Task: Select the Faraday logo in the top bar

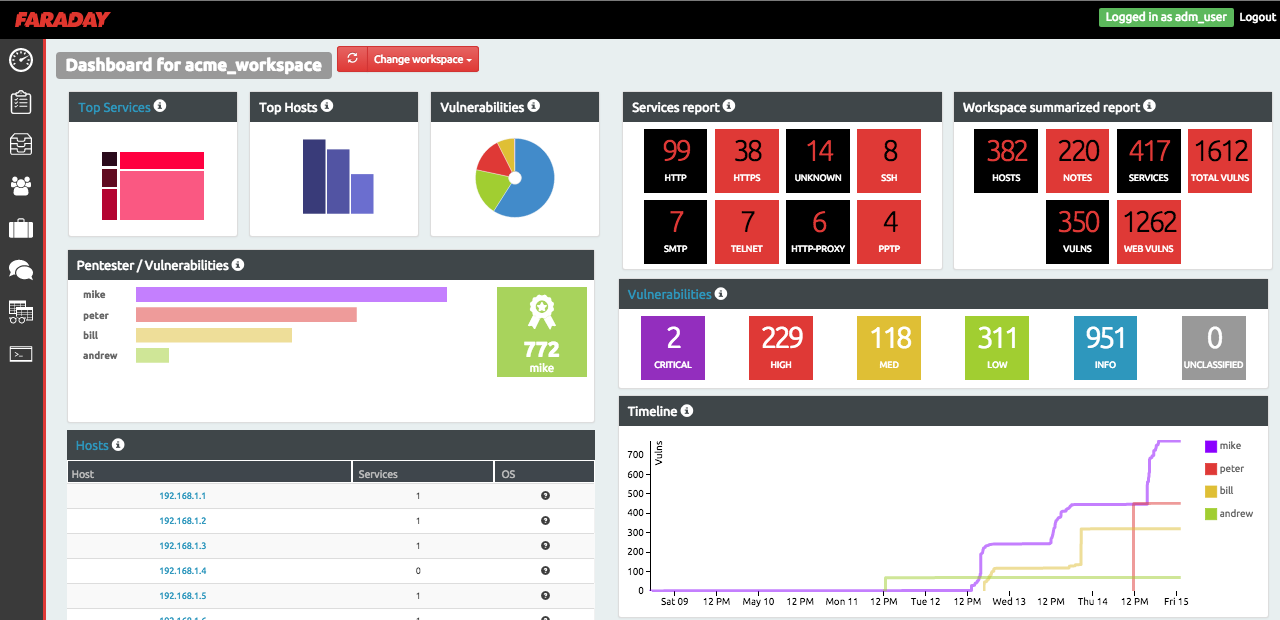Action: [64, 17]
